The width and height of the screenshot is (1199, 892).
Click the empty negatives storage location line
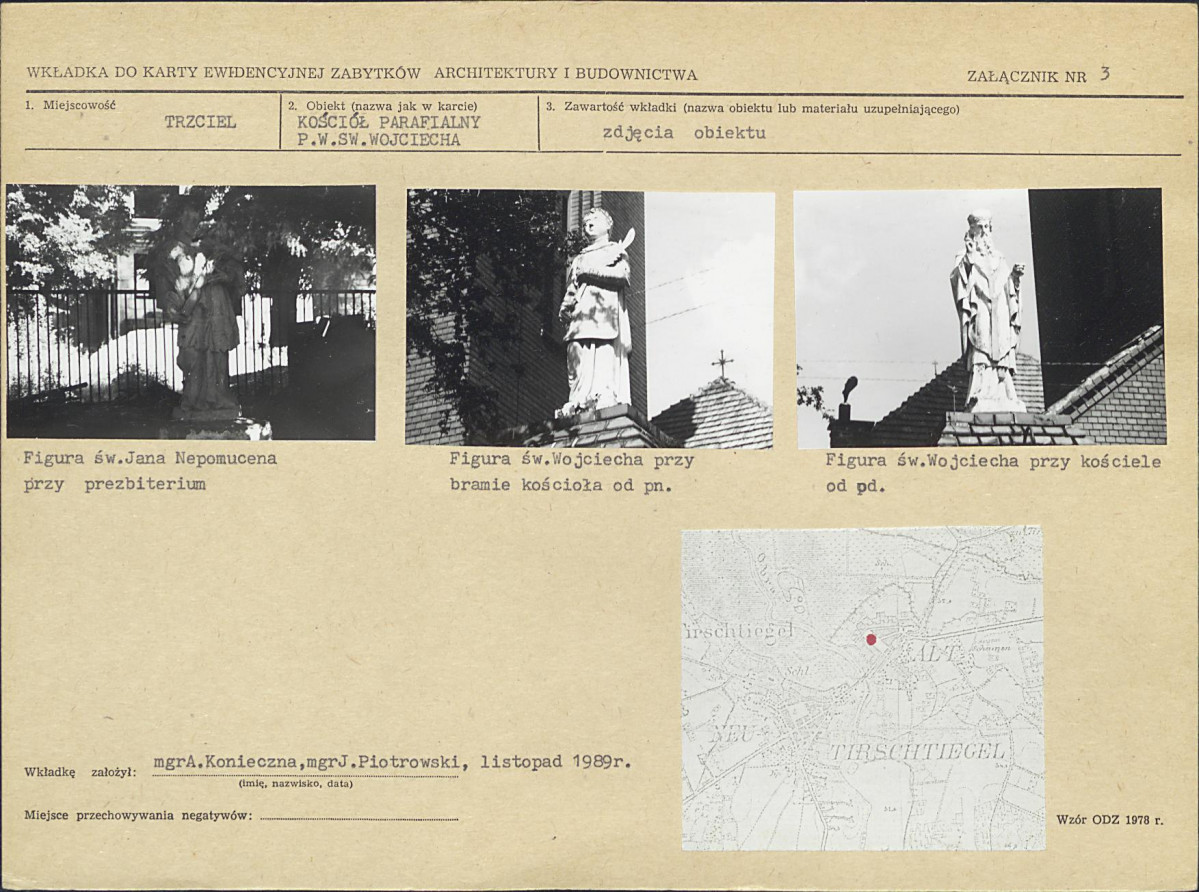[359, 816]
